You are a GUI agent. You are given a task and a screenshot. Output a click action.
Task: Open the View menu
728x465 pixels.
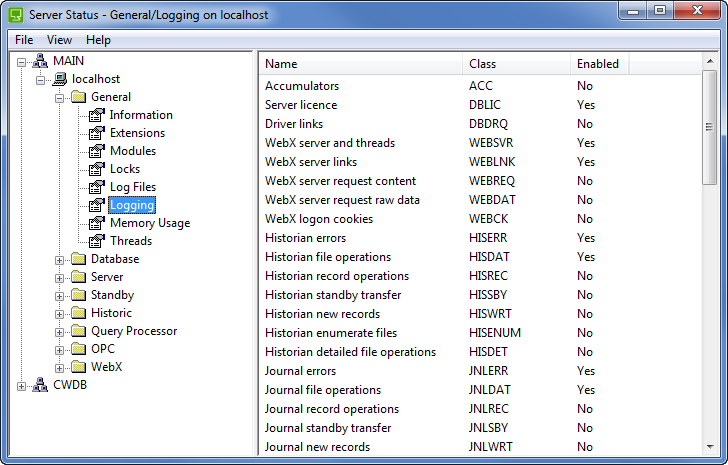click(x=59, y=40)
